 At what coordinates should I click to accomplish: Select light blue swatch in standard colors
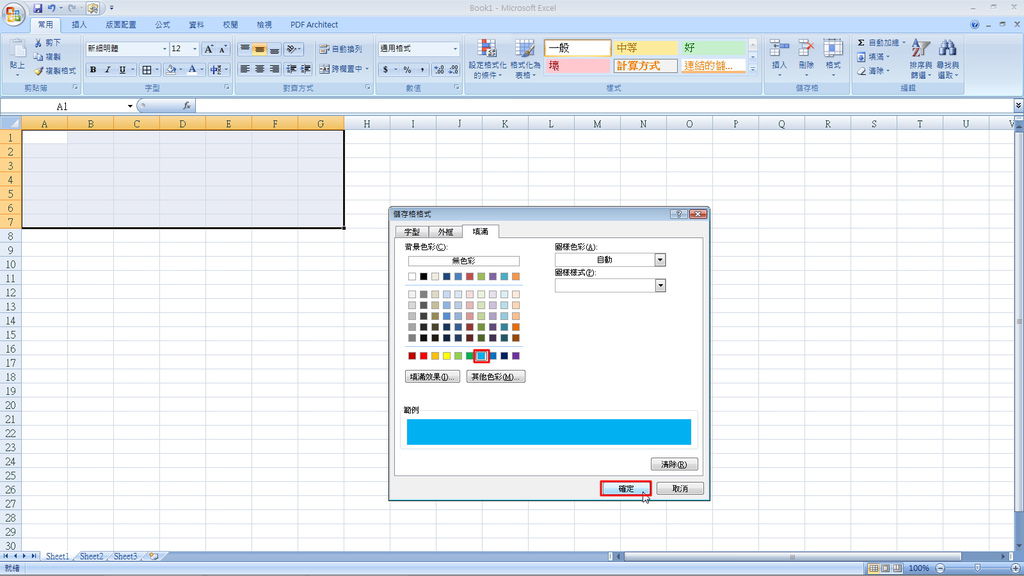481,356
